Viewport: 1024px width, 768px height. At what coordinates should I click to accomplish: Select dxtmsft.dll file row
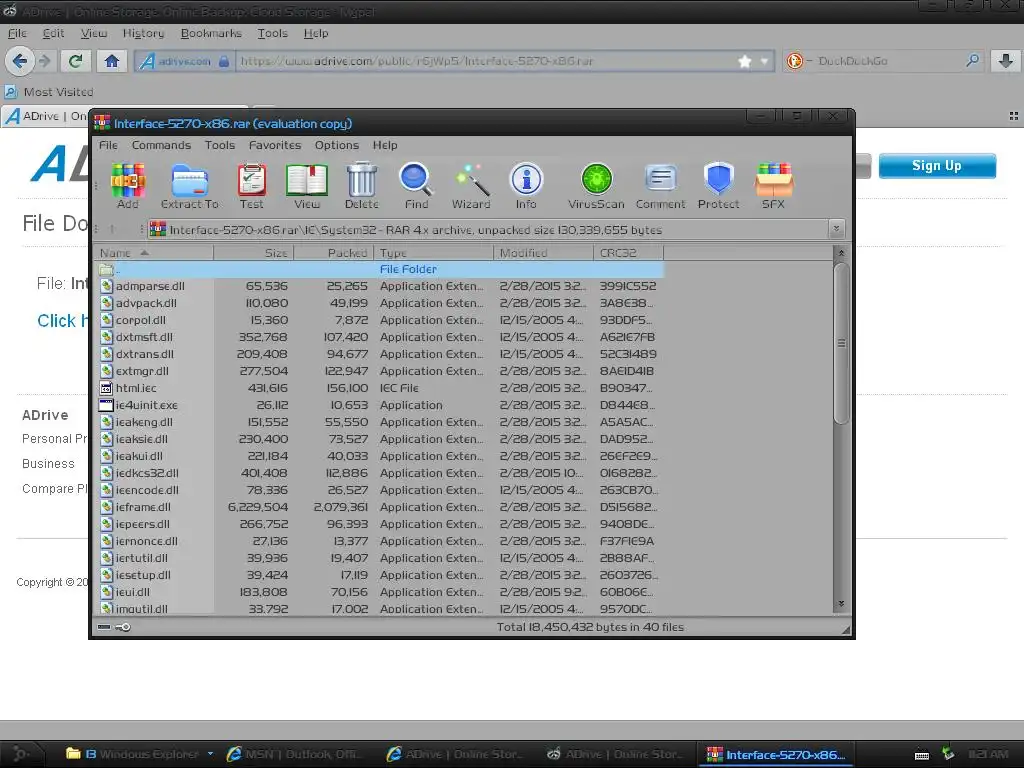tap(379, 337)
